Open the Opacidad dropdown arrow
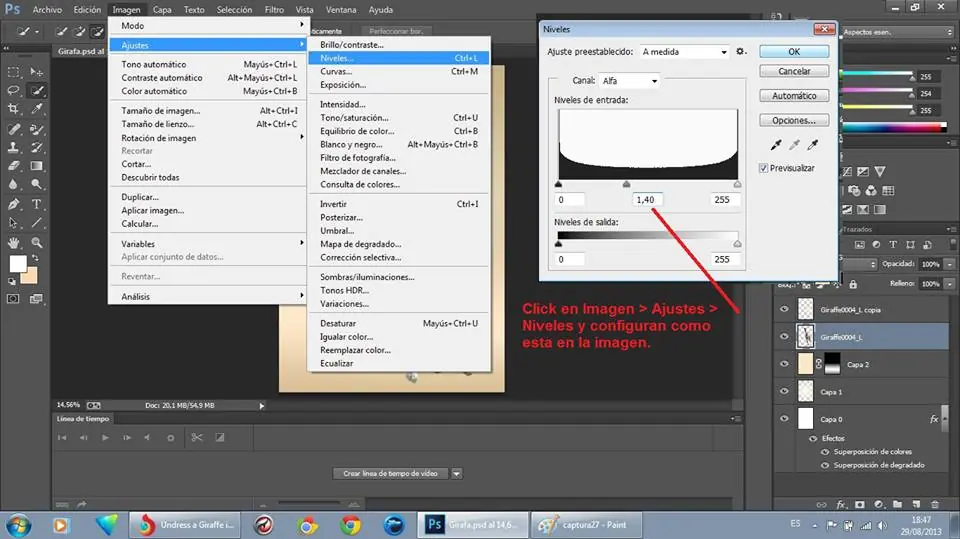This screenshot has width=960, height=539. (x=950, y=264)
